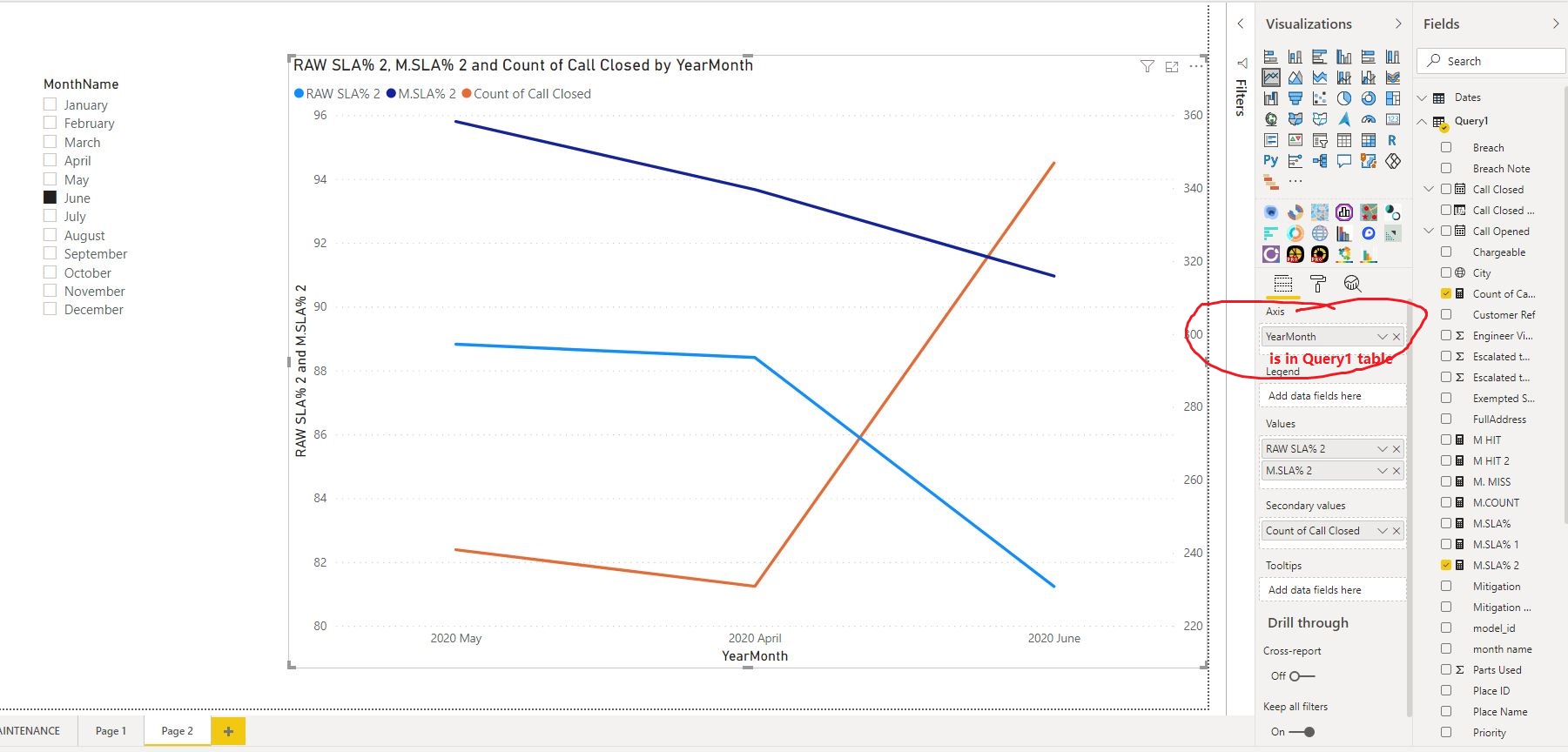This screenshot has width=1568, height=752.
Task: Open YearMonth axis field dropdown
Action: 1382,337
